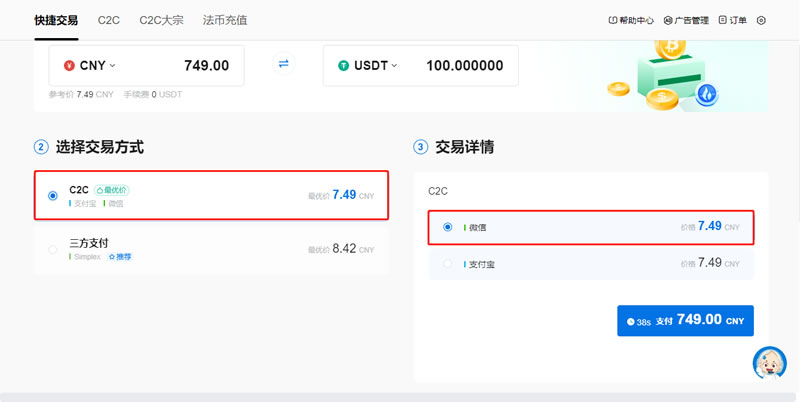Open the settings gear icon
Viewport: 800px width, 402px height.
(761, 20)
